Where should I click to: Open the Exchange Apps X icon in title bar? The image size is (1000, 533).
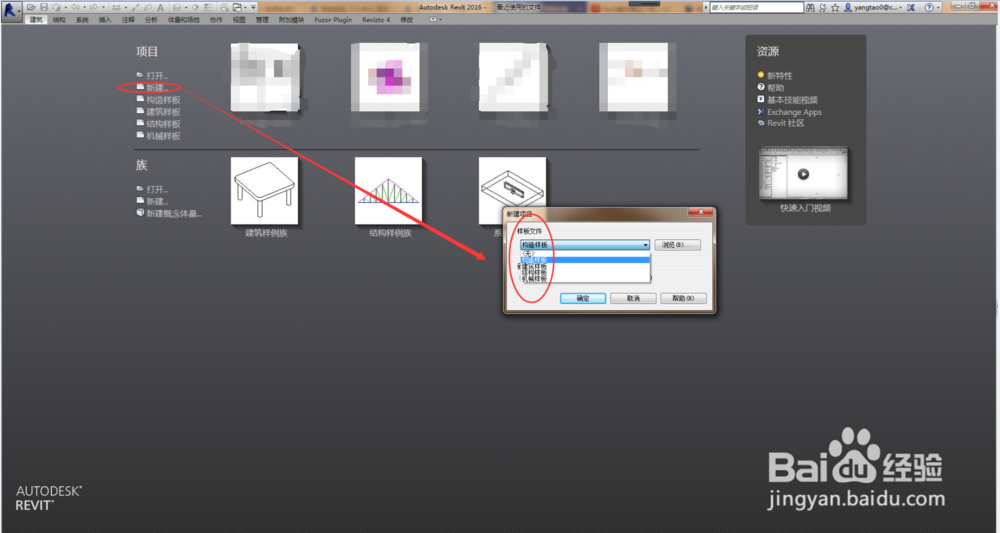[911, 8]
